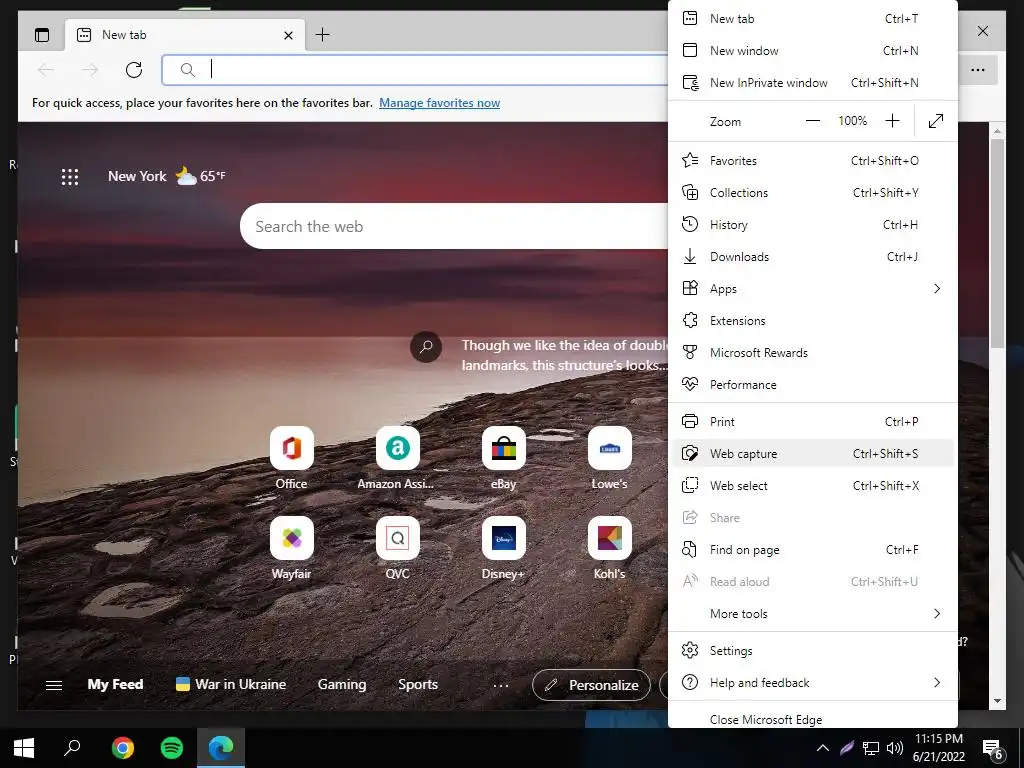Open Collections from the menu
This screenshot has height=768, width=1024.
[x=812, y=193]
